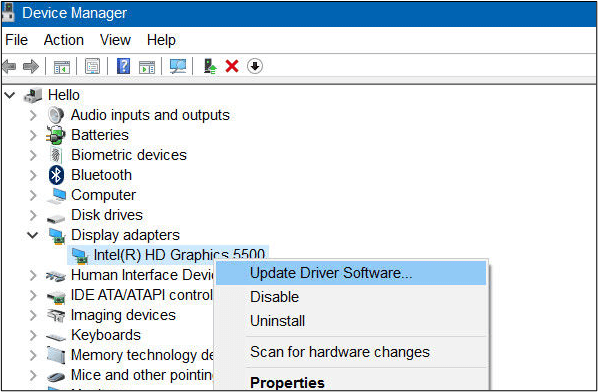Expand the Batteries category
Image resolution: width=598 pixels, height=392 pixels.
click(x=33, y=135)
